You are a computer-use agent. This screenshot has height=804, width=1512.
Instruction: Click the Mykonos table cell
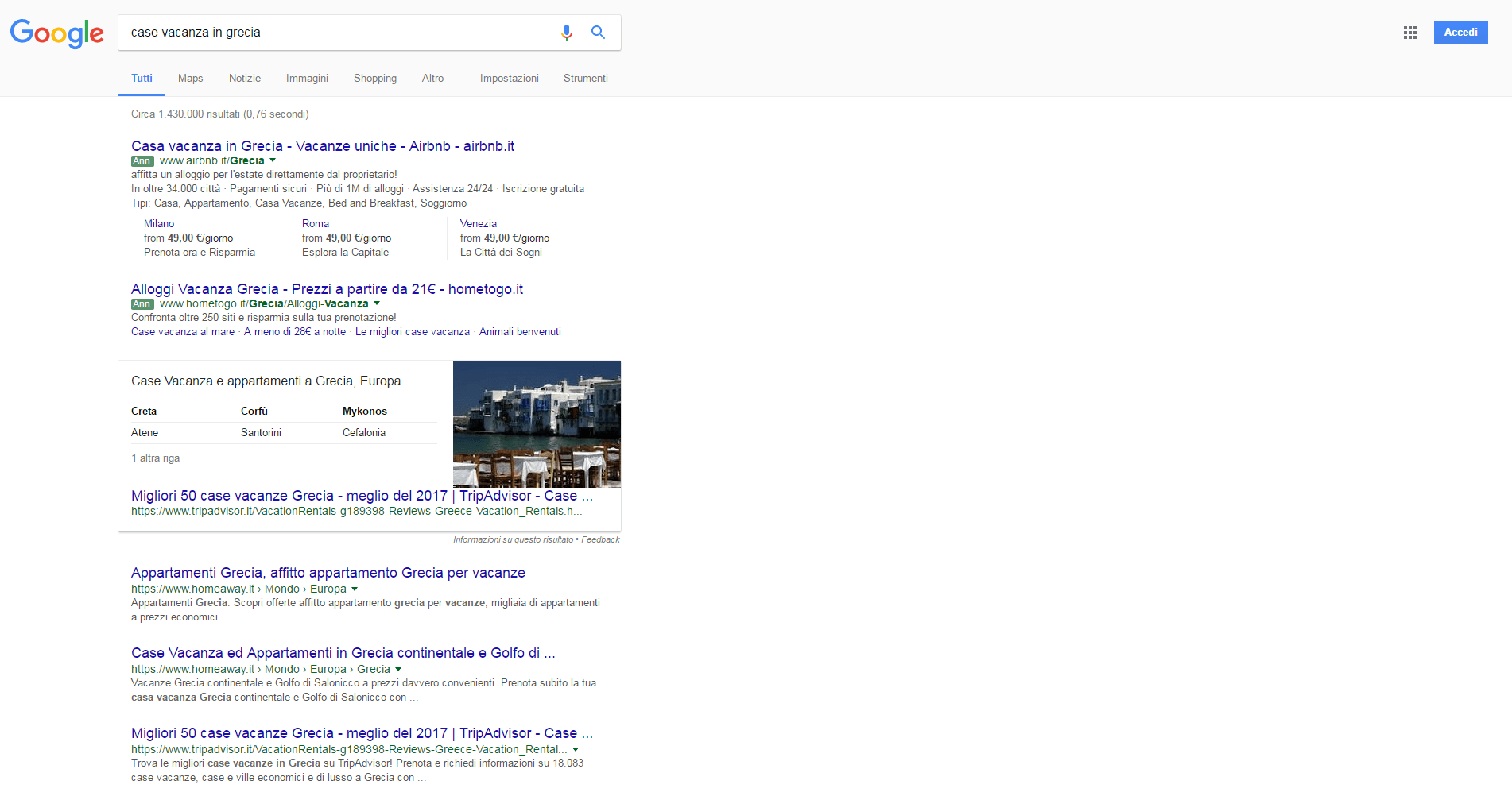coord(365,412)
